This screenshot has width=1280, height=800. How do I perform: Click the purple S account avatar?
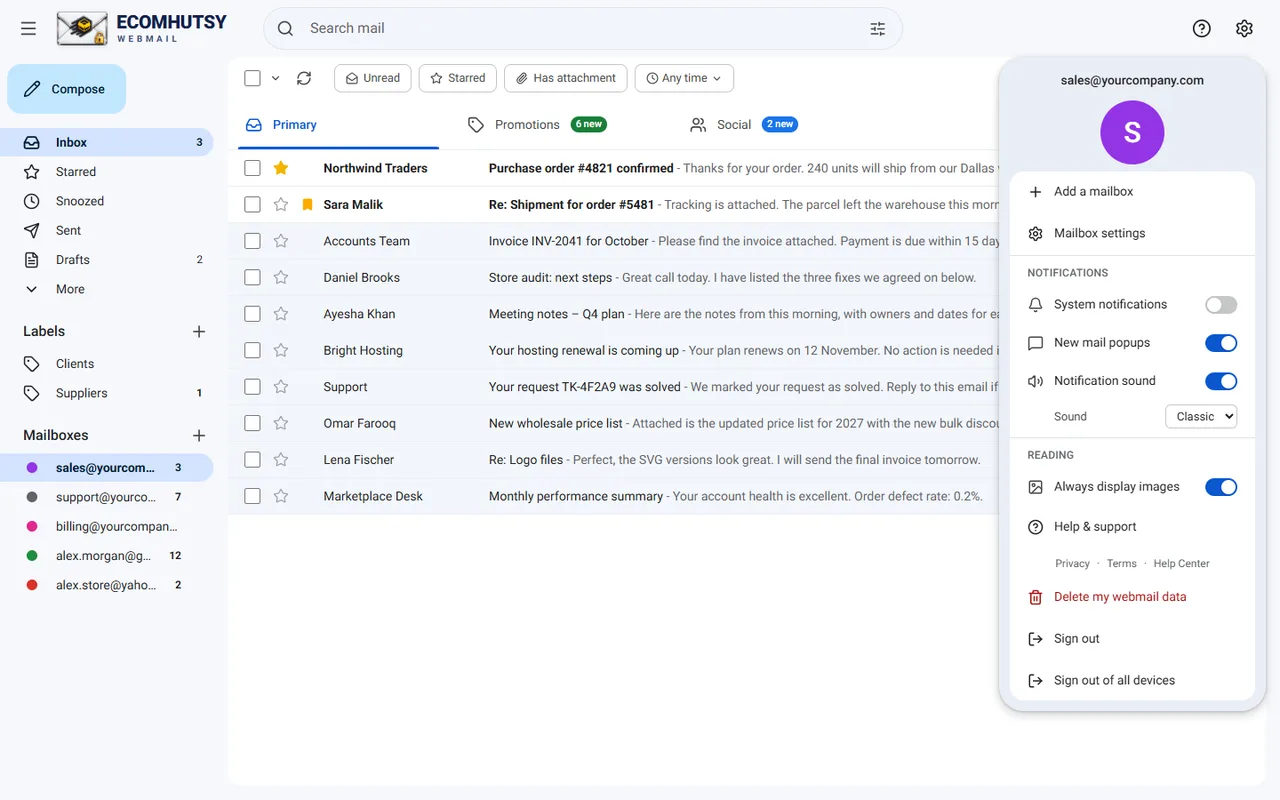1132,132
